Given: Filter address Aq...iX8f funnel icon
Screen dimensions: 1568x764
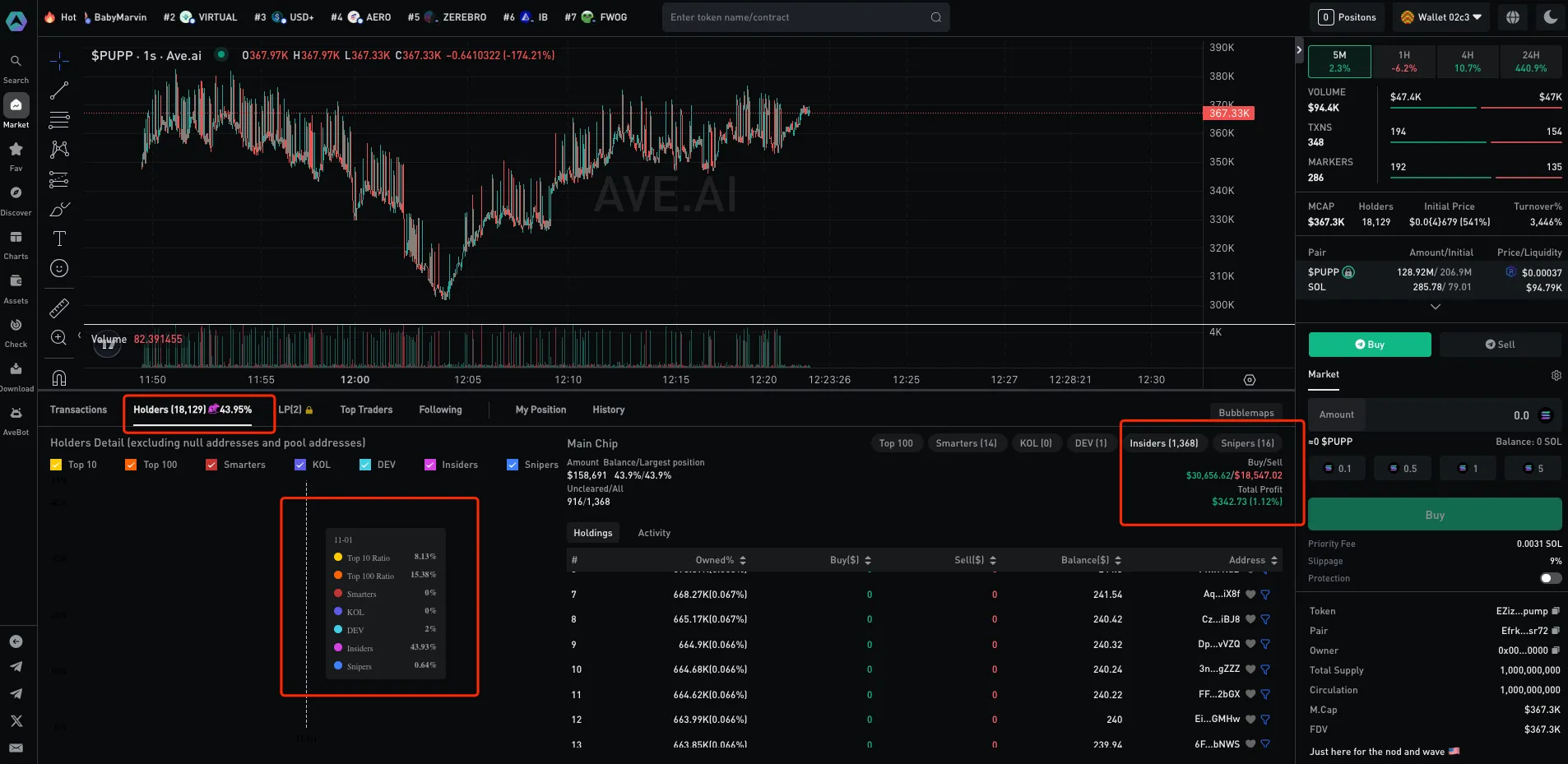Looking at the screenshot, I should [1265, 594].
